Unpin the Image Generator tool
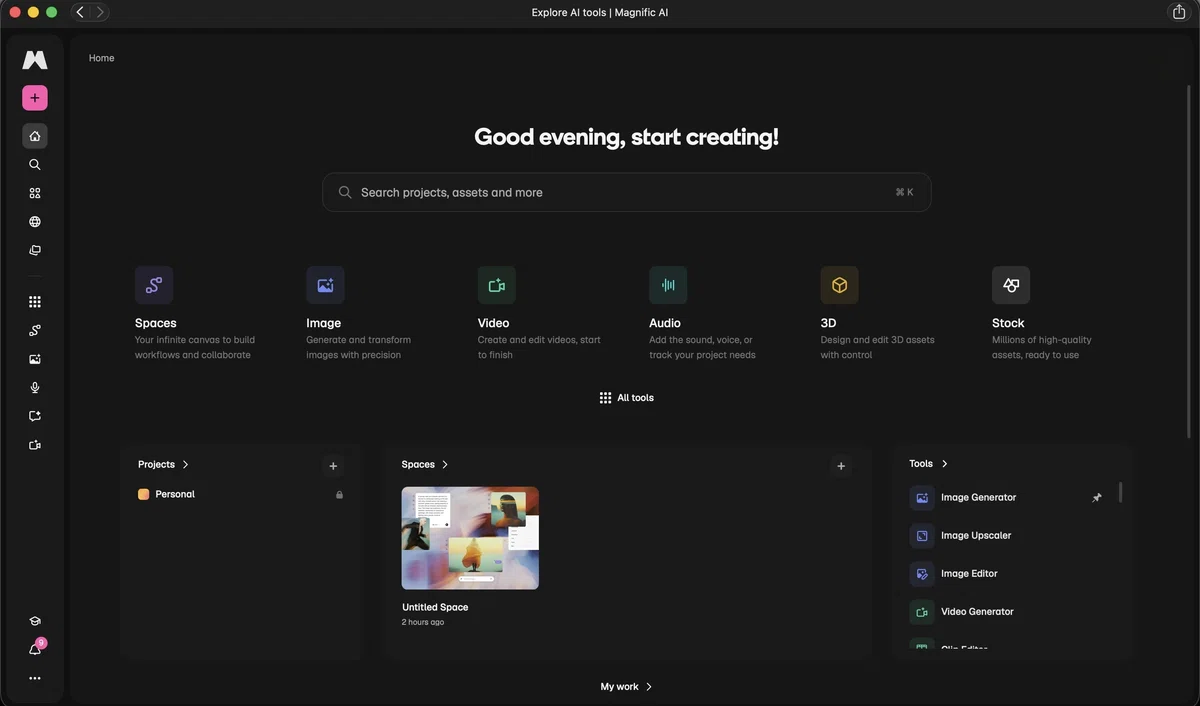Screen dimensions: 1200x706 pos(1097,498)
